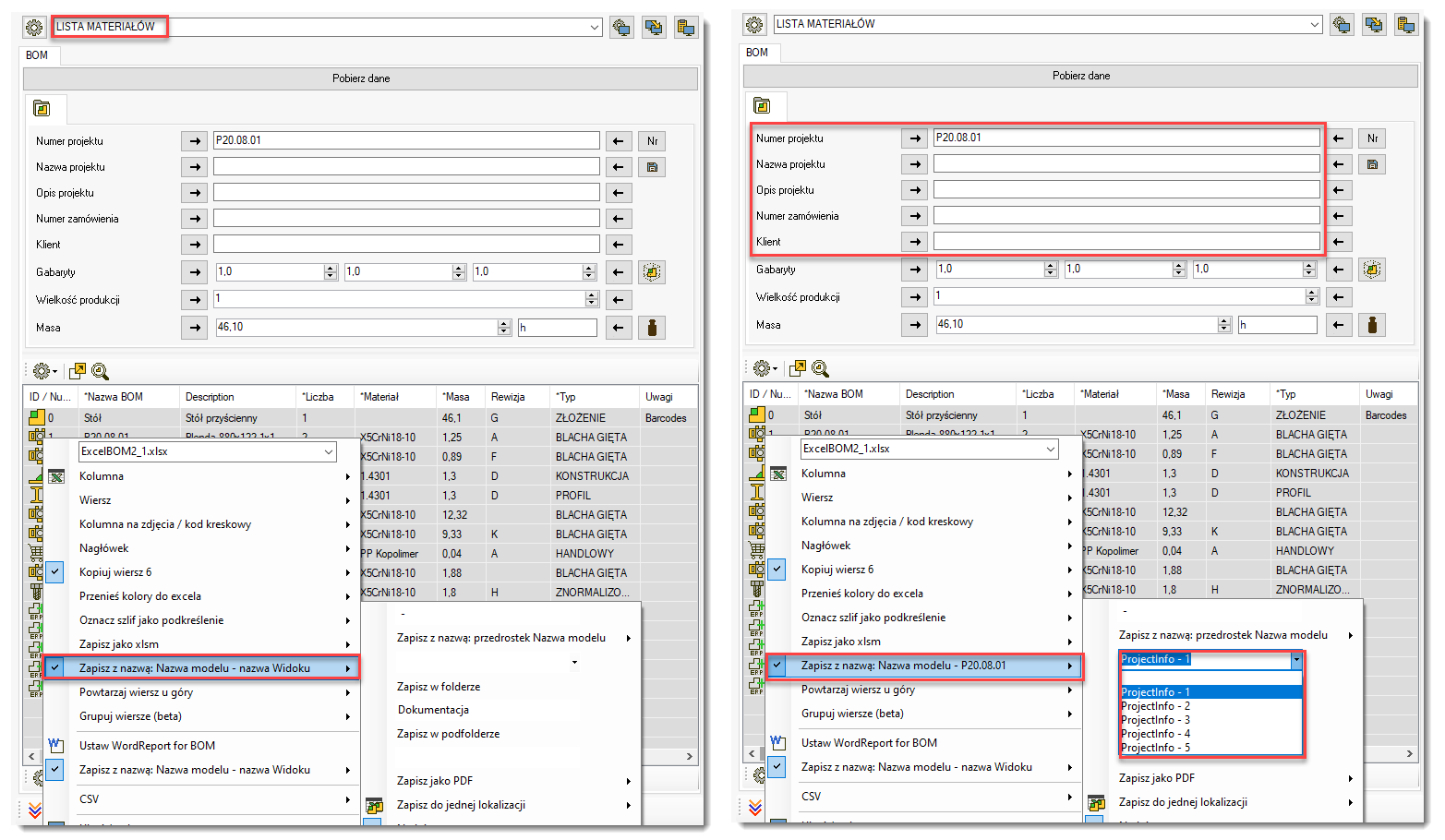
Task: Click the Klient text field in left panel
Action: pyautogui.click(x=406, y=245)
